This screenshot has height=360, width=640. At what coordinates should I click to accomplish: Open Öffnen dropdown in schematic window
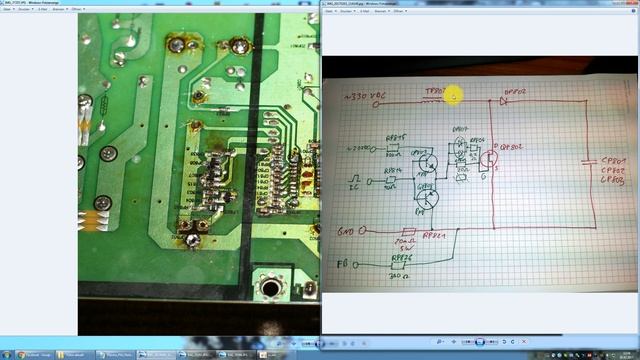tap(400, 11)
